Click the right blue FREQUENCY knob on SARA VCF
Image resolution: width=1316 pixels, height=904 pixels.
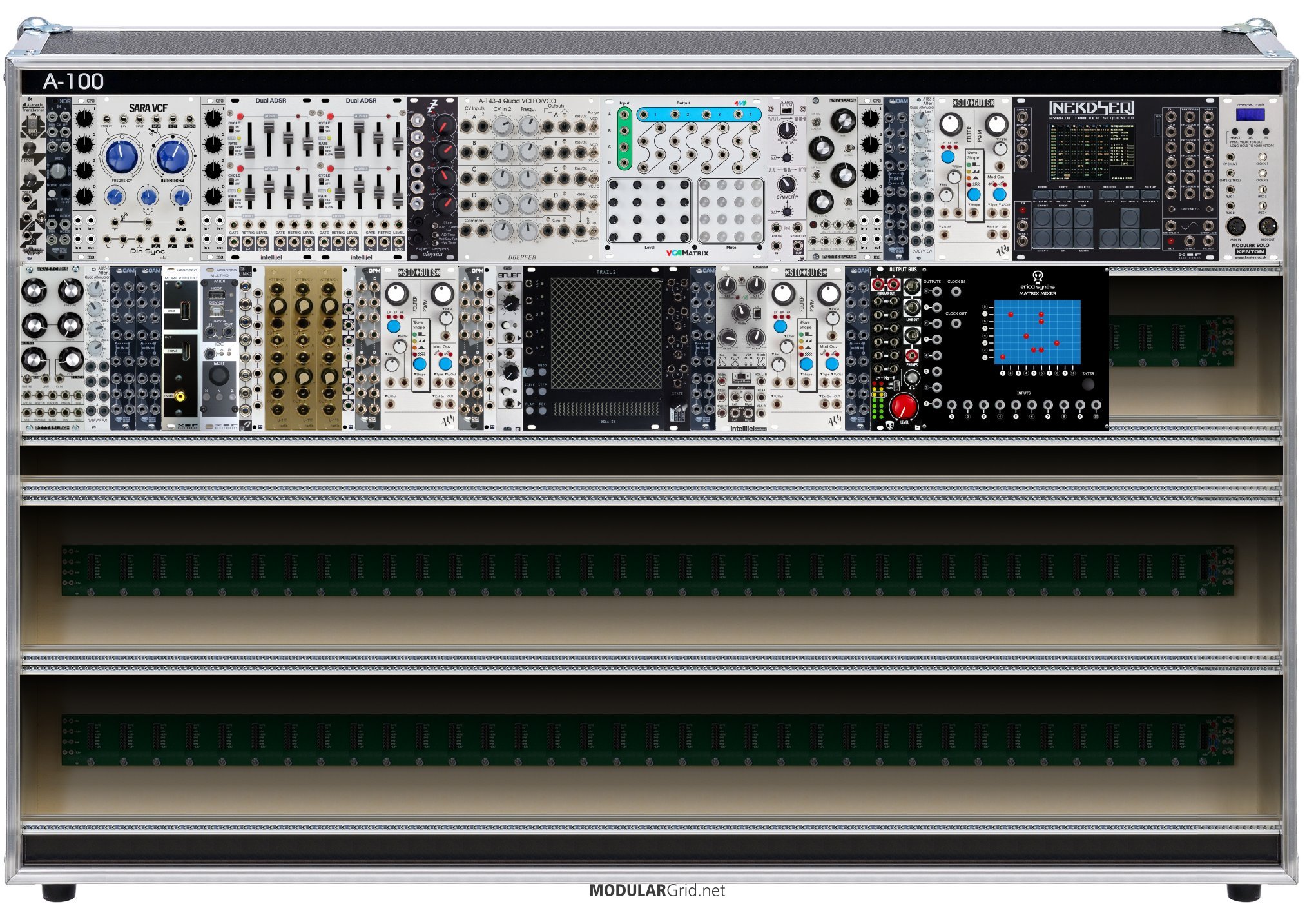tap(172, 157)
